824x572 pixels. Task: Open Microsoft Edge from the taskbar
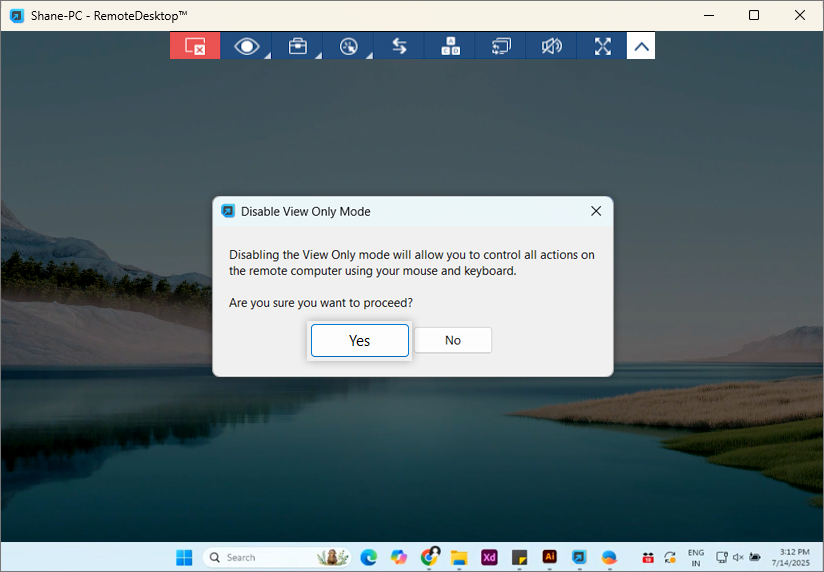pyautogui.click(x=369, y=557)
